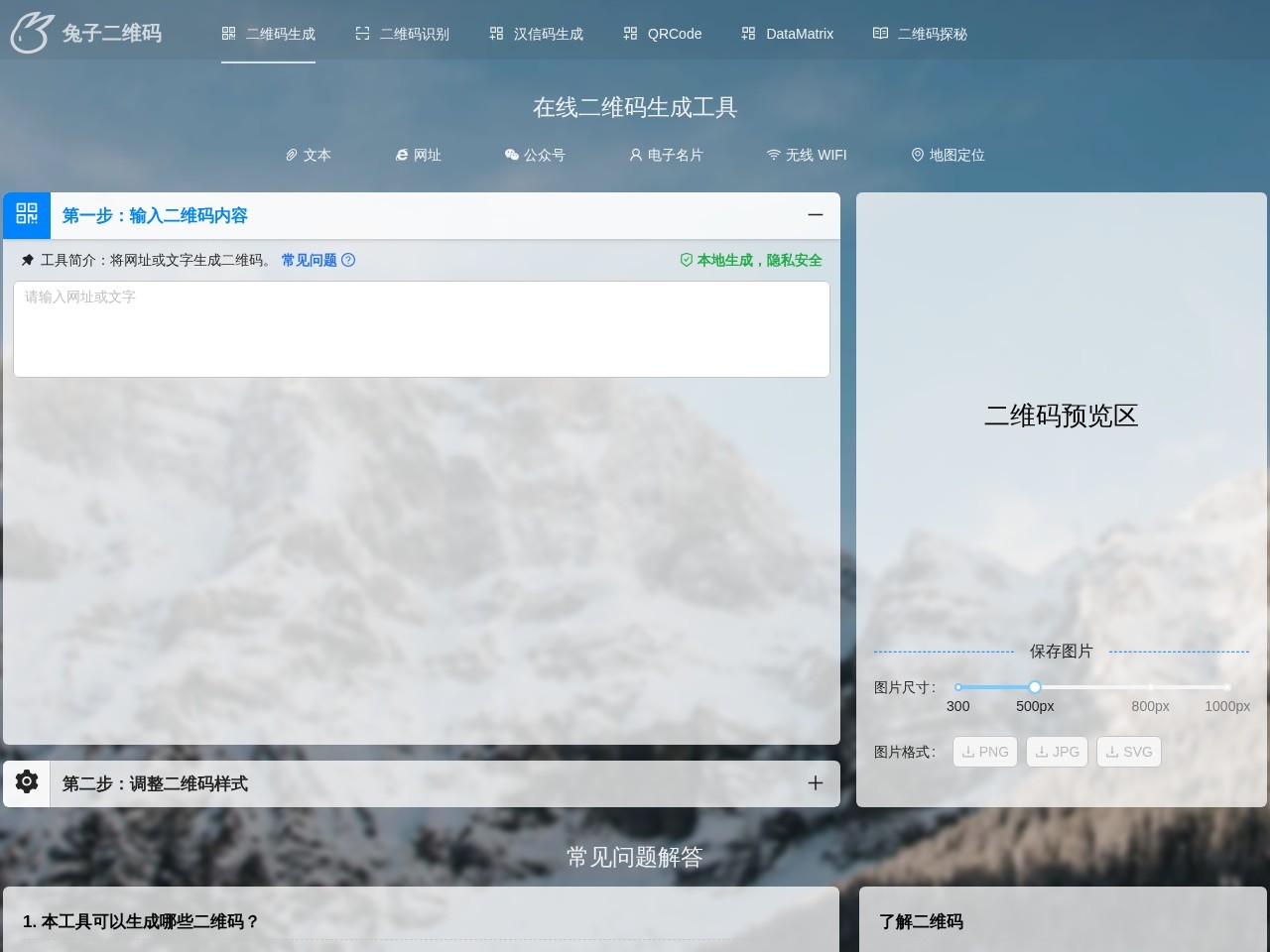
Task: Click the pin icon beside 工具简介
Action: 28,260
